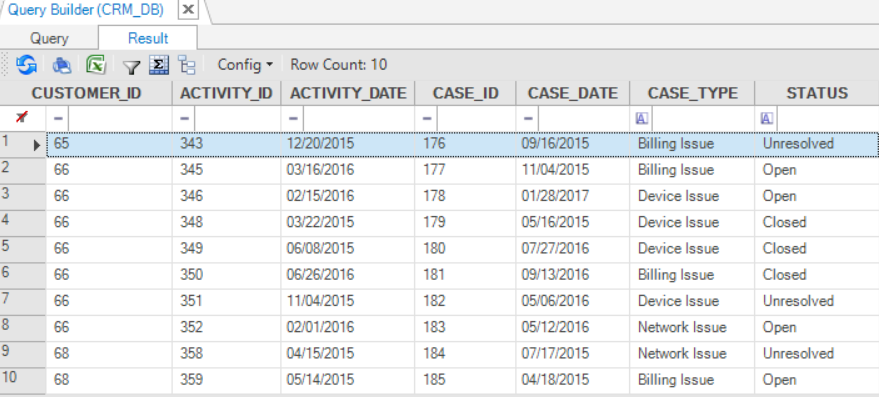This screenshot has width=879, height=397.
Task: Toggle the filter row funnel icon
Action: tap(131, 67)
